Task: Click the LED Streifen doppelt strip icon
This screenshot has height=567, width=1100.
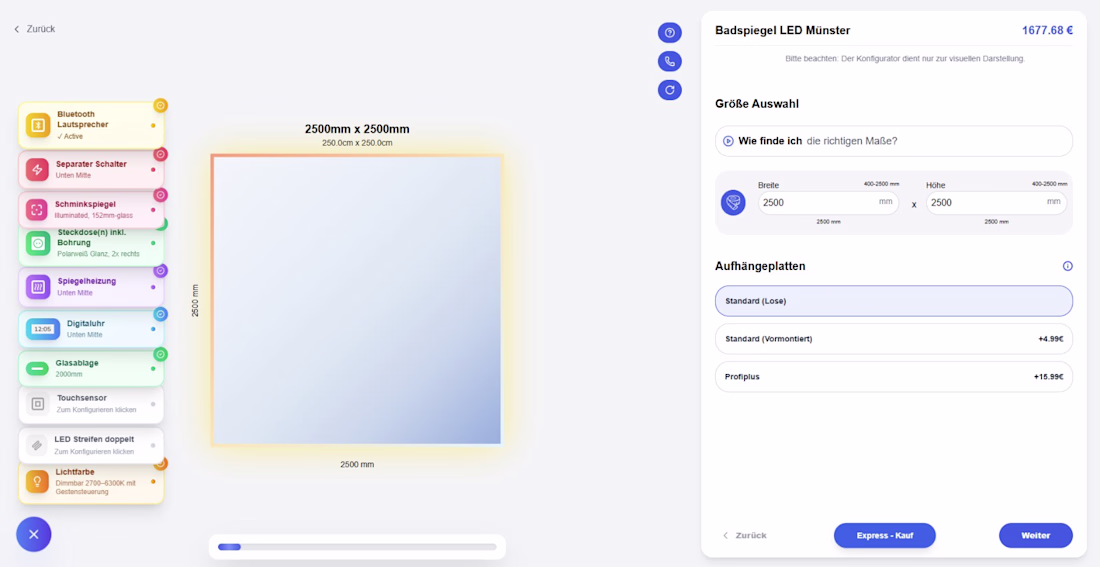Action: click(x=36, y=445)
